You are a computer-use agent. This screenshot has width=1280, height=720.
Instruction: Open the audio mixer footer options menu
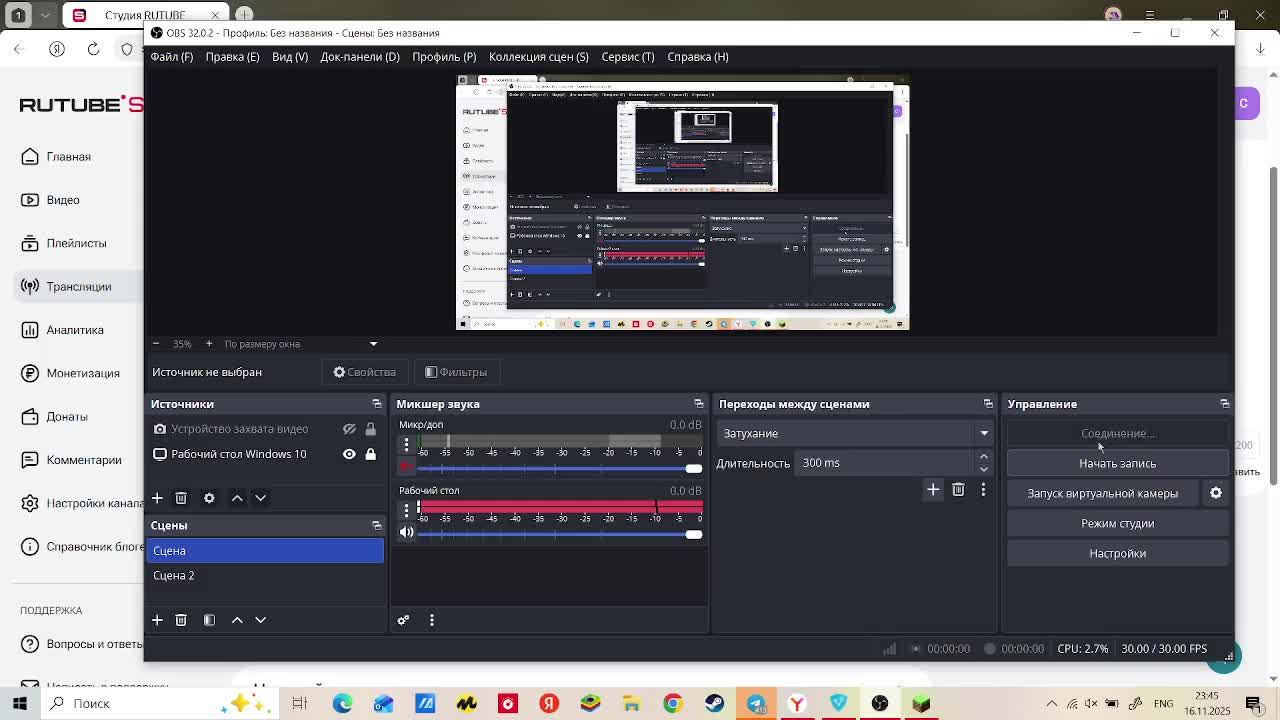[432, 620]
